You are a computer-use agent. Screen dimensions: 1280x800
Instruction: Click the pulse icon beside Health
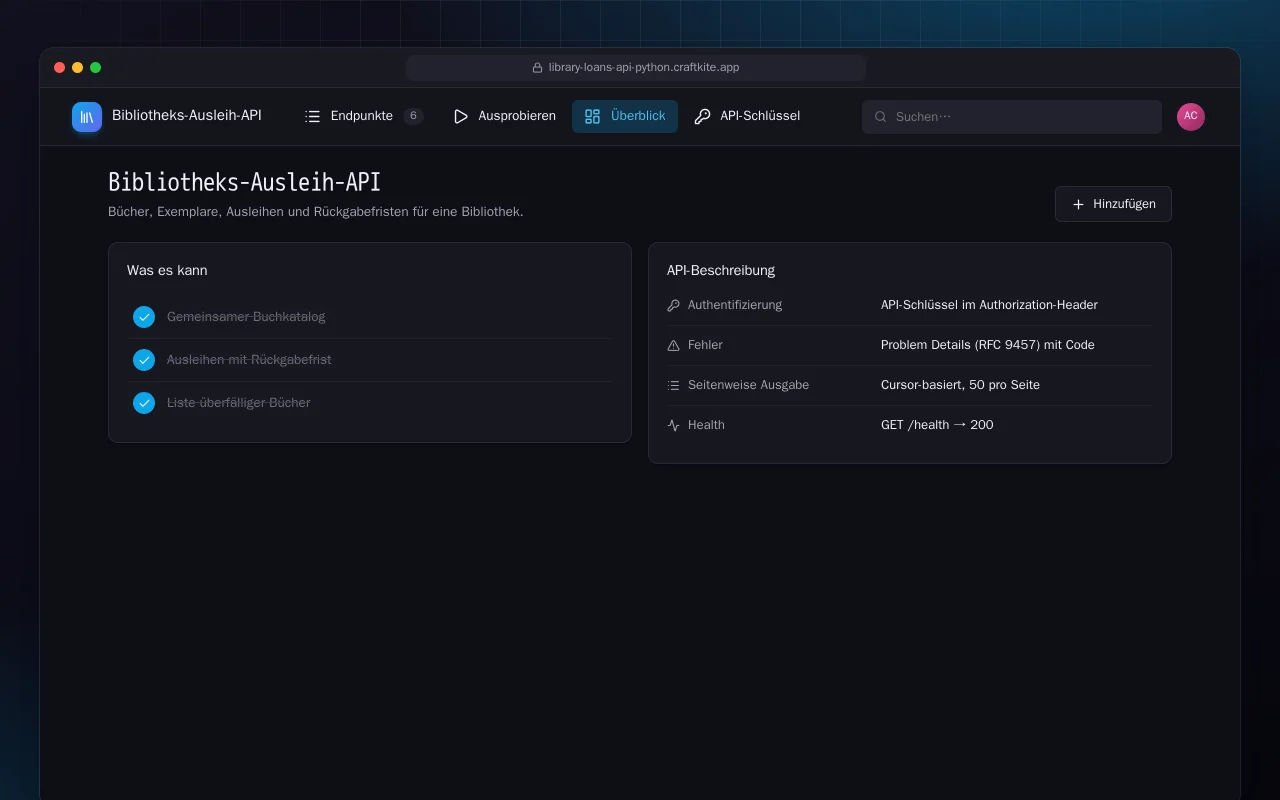pyautogui.click(x=673, y=425)
